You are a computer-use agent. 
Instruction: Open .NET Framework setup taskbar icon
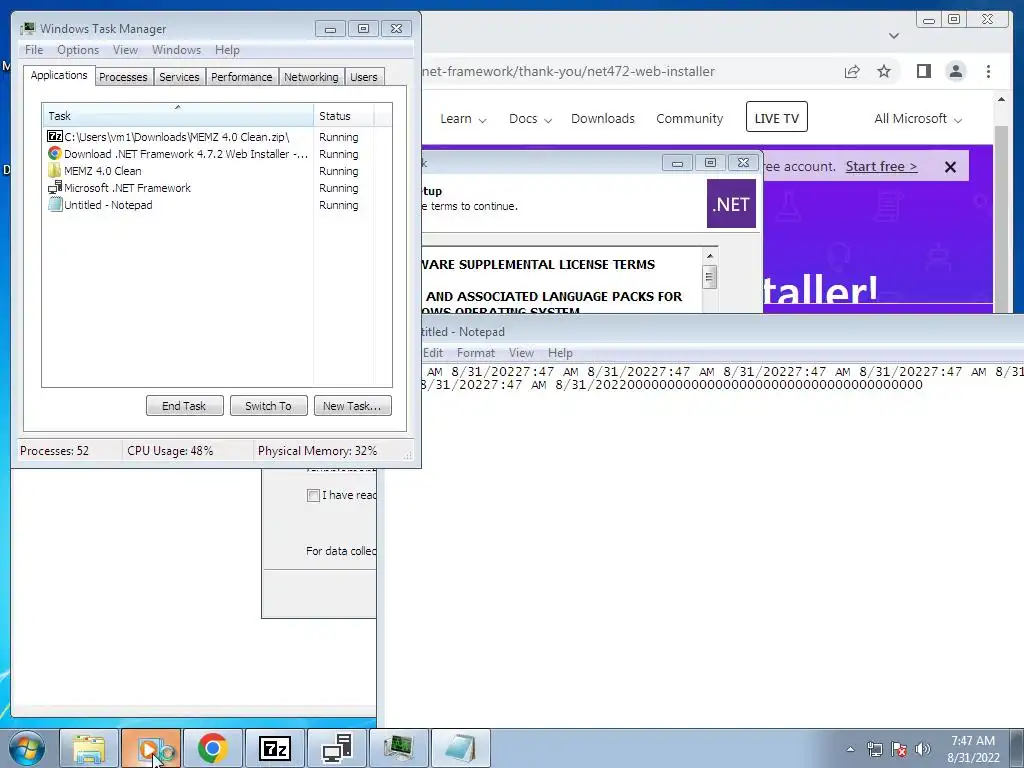(x=336, y=748)
